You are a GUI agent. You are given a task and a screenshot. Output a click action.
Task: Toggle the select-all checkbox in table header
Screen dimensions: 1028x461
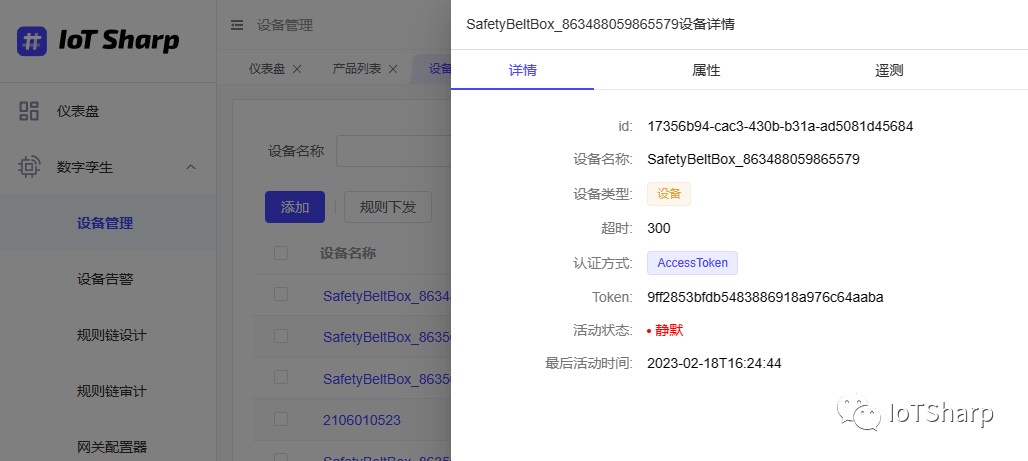pos(281,253)
